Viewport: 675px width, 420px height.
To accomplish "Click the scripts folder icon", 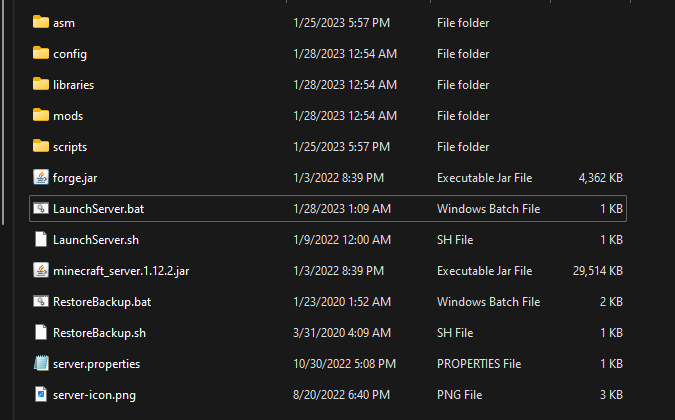I will tap(41, 146).
